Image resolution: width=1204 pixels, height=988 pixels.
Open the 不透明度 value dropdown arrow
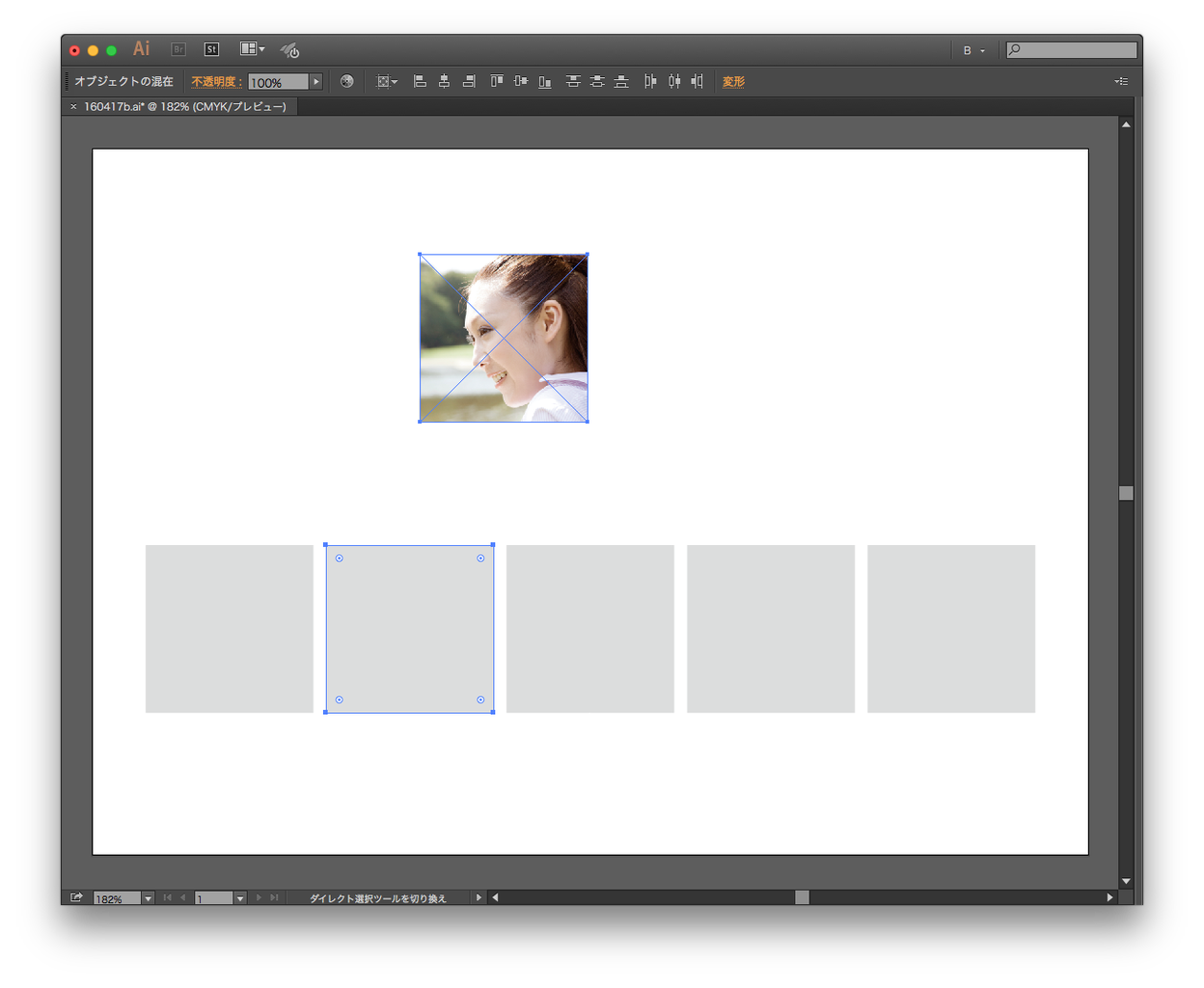tap(315, 81)
